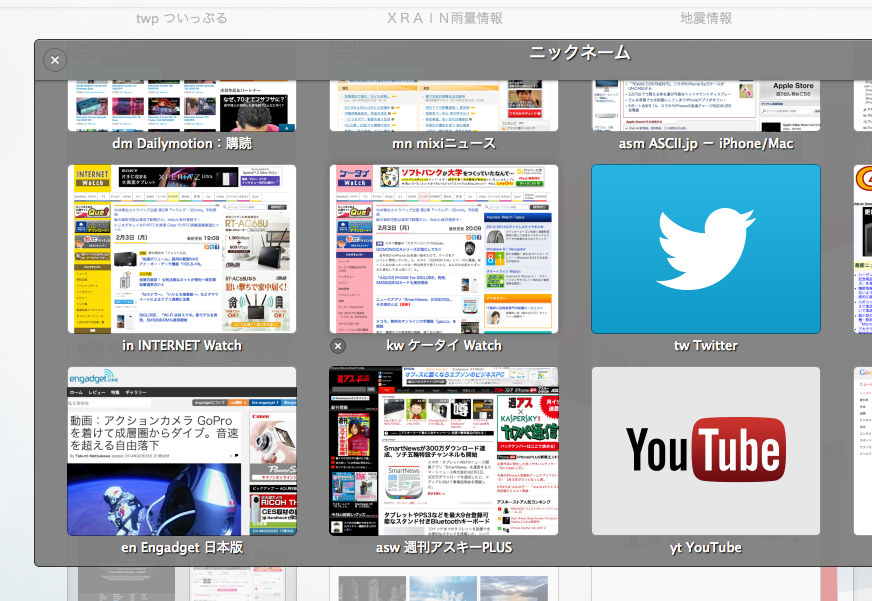The height and width of the screenshot is (601, 872).
Task: Open the asm ASCII.jp thumbnail
Action: [706, 106]
